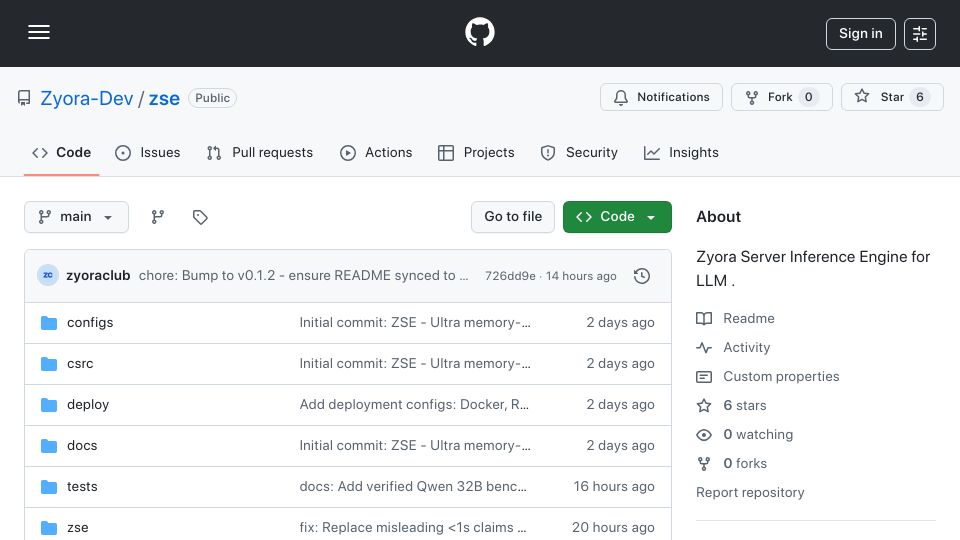
Task: View branches icon next to main
Action: click(158, 217)
